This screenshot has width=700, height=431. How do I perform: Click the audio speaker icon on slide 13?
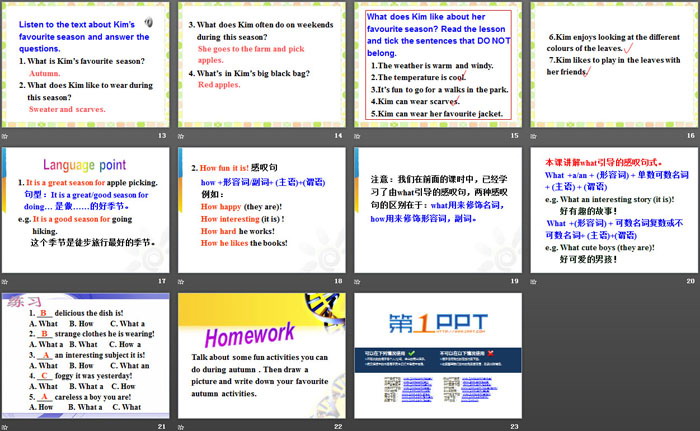tap(149, 21)
